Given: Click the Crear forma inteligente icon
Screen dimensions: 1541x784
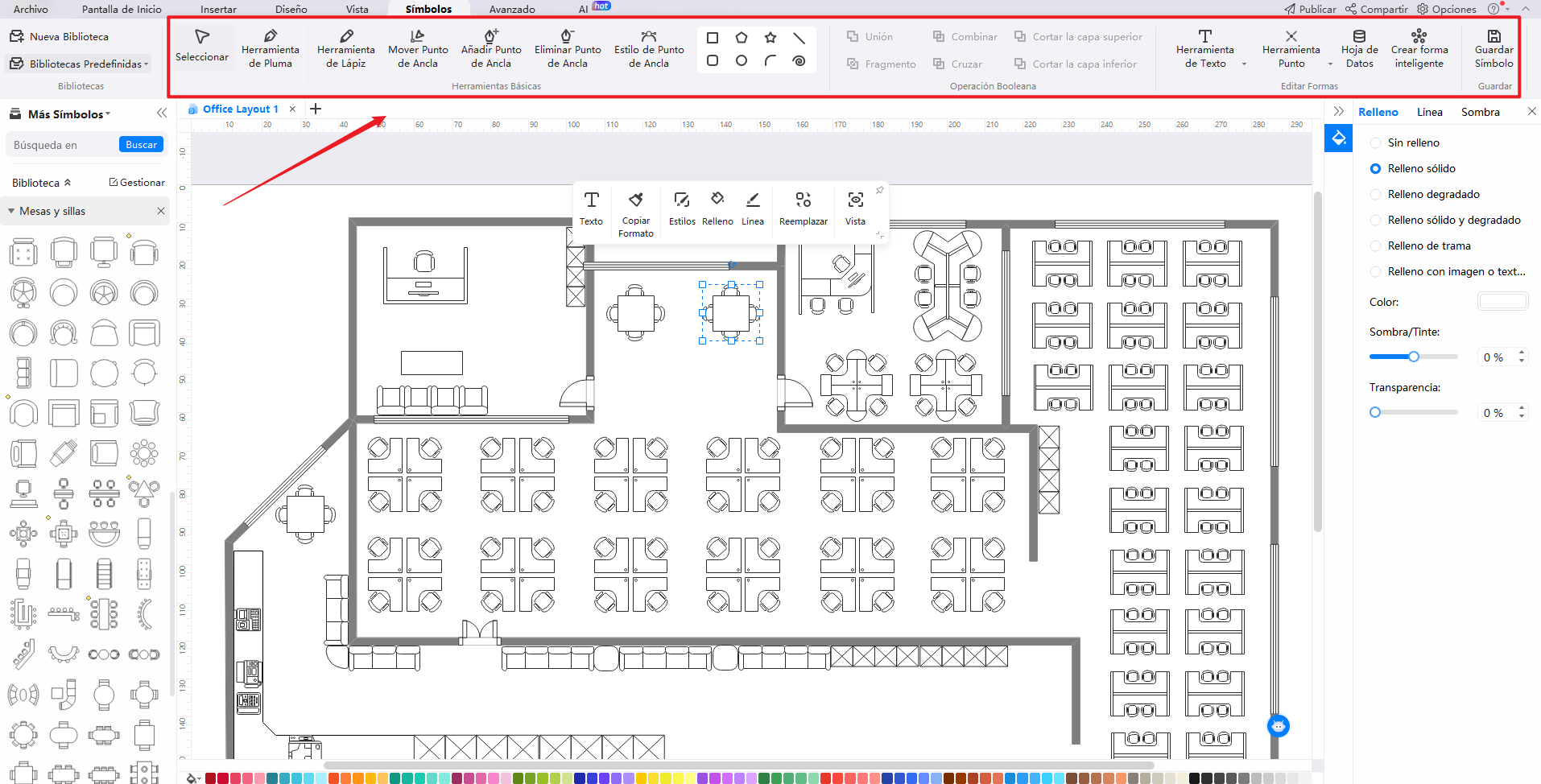Looking at the screenshot, I should pyautogui.click(x=1419, y=48).
